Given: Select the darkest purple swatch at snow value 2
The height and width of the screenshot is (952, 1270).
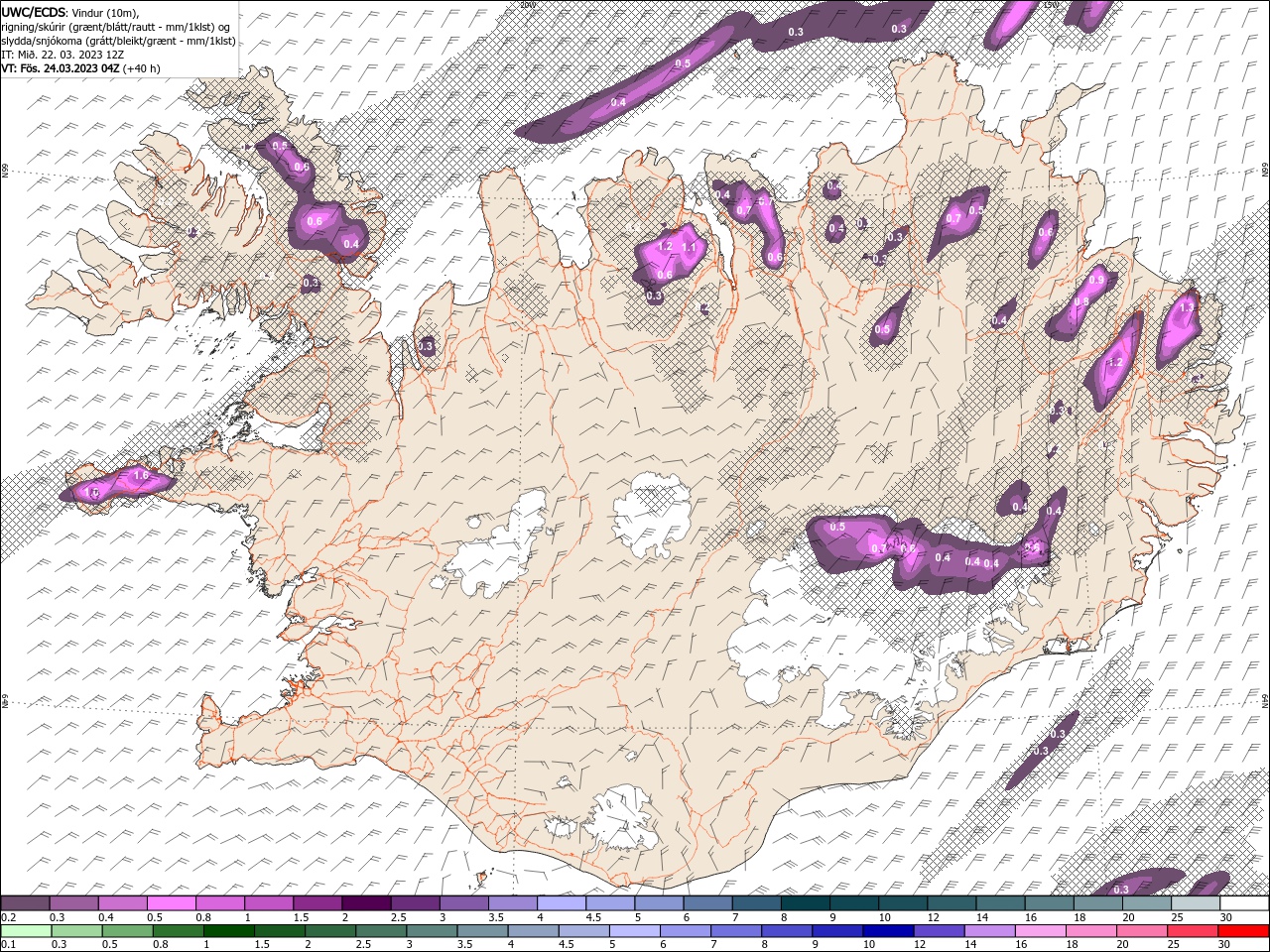Looking at the screenshot, I should [366, 903].
